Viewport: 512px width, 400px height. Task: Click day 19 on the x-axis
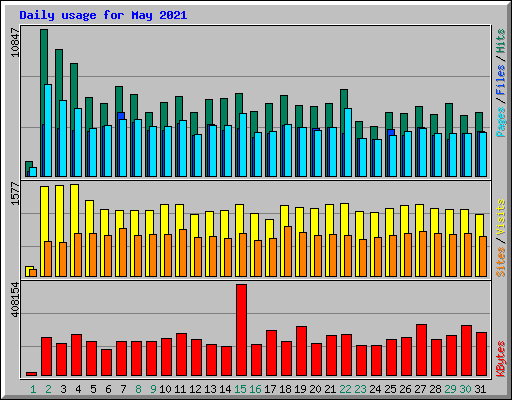coord(300,389)
